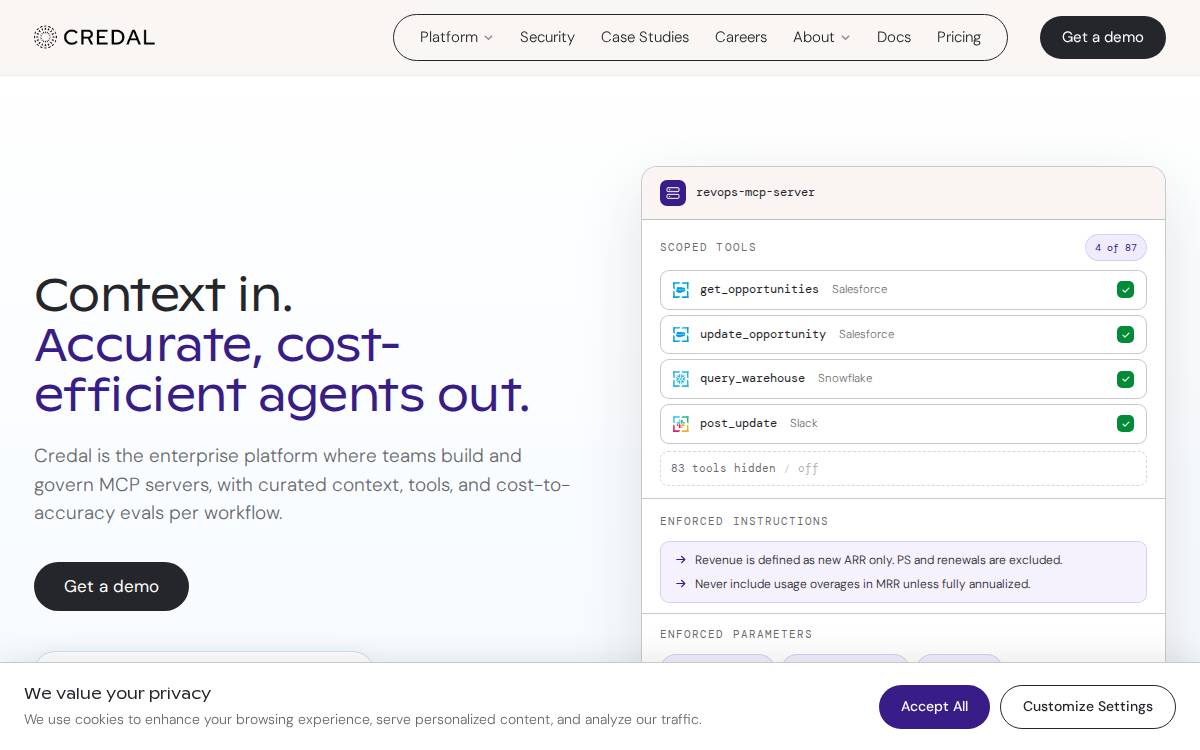Click the Slack icon beside post_update
The image size is (1200, 750).
pyautogui.click(x=681, y=424)
